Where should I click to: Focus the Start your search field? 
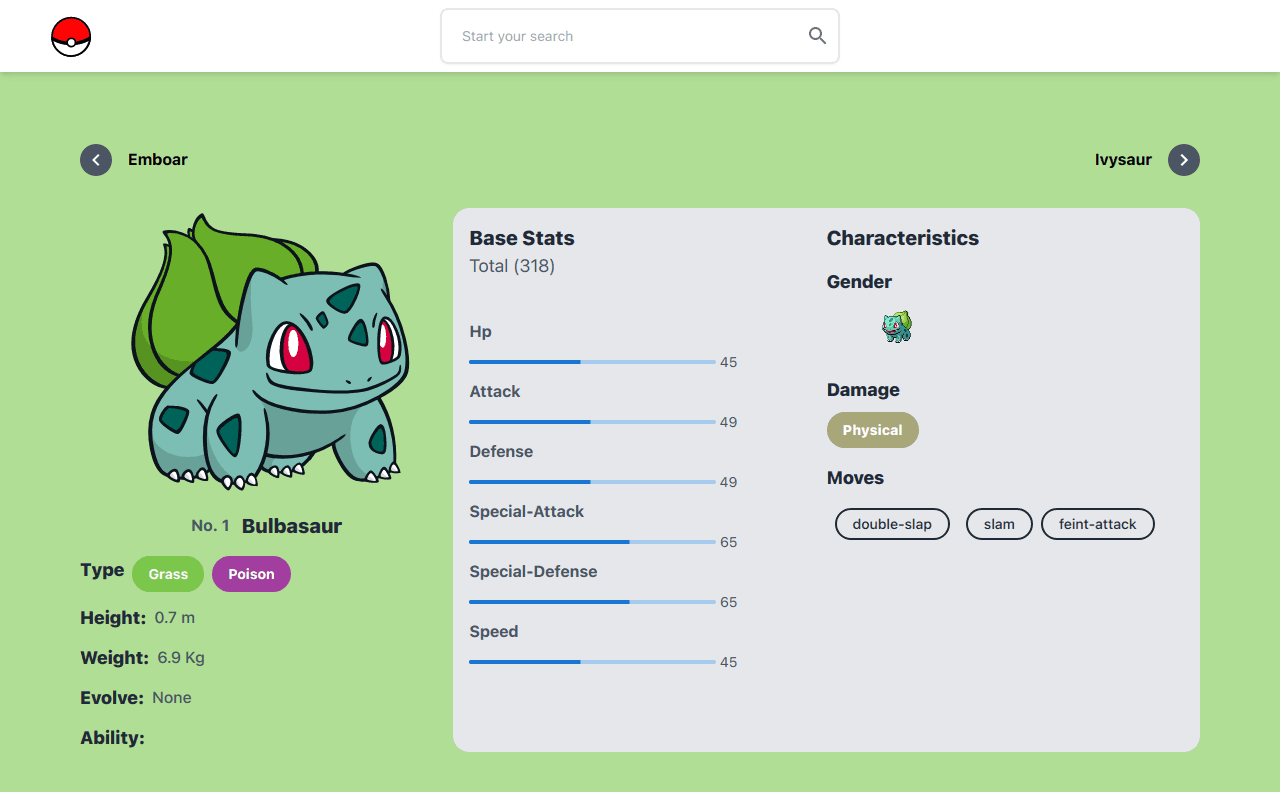pyautogui.click(x=640, y=36)
